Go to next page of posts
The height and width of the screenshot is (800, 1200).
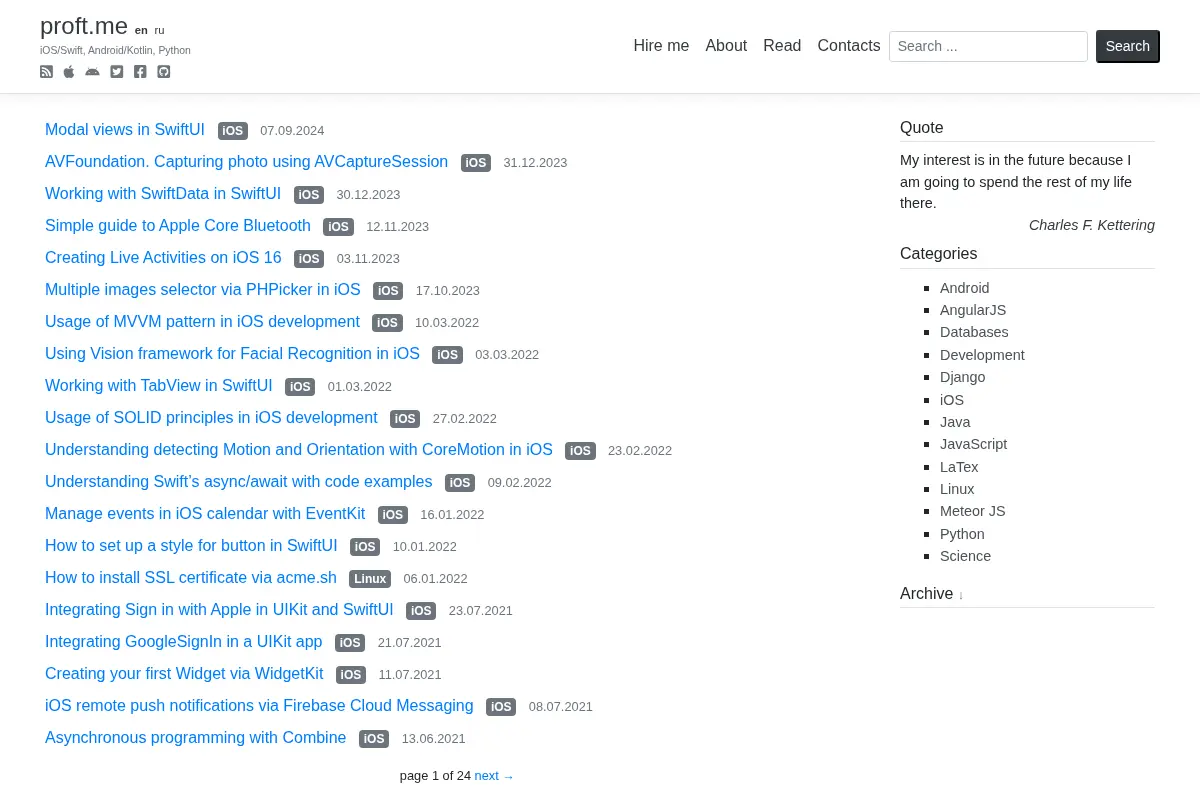(x=494, y=776)
